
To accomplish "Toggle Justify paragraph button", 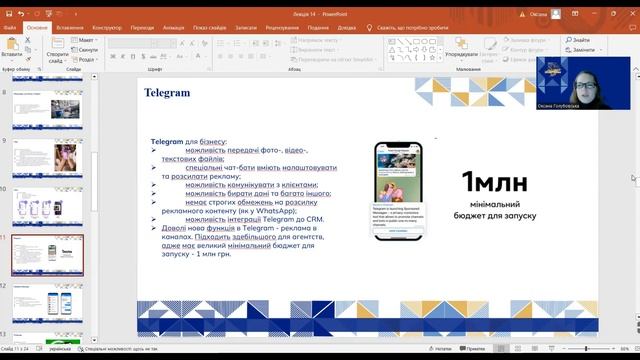I will pos(251,56).
